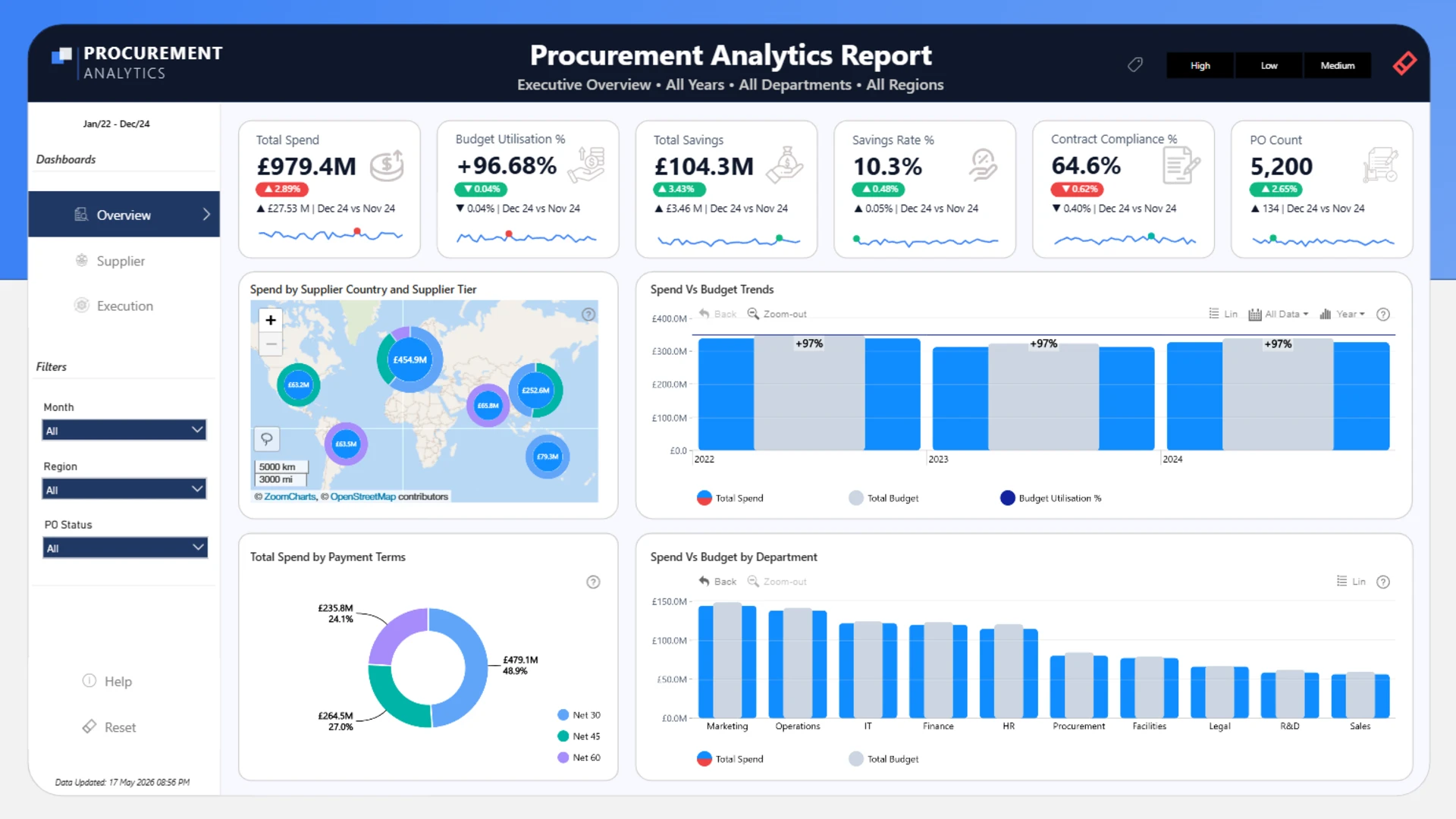The height and width of the screenshot is (819, 1456).
Task: Click the Total Spend coin icon
Action: coord(387,165)
